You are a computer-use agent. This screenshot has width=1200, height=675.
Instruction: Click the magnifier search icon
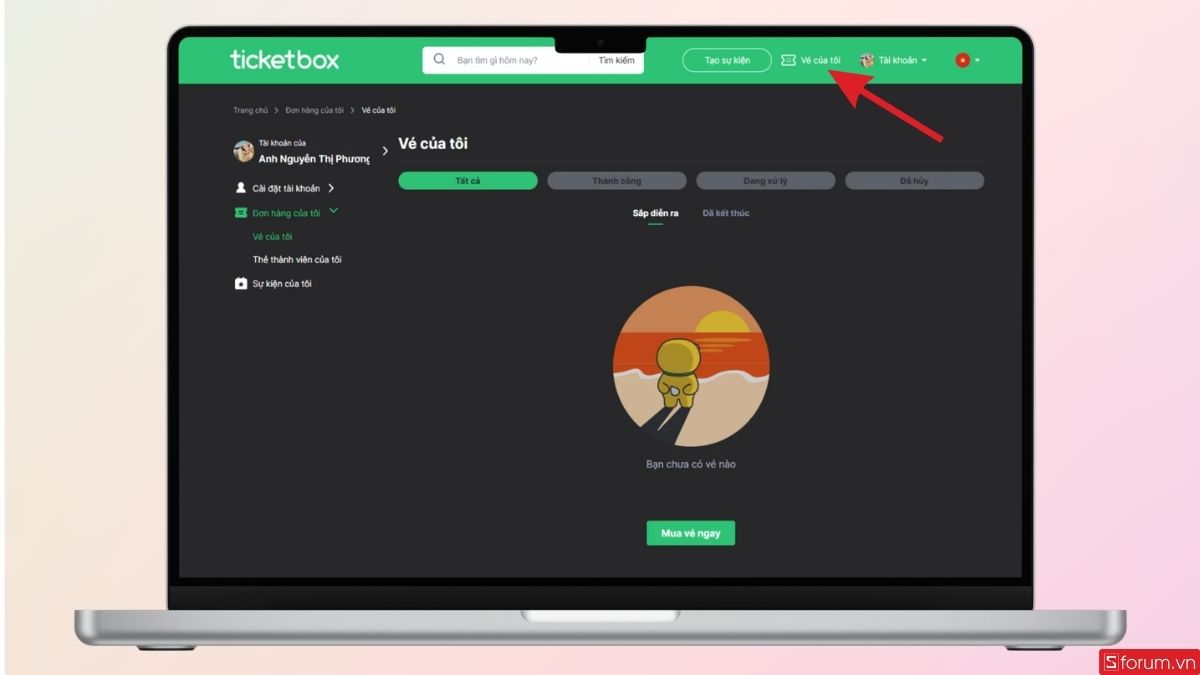(x=439, y=60)
